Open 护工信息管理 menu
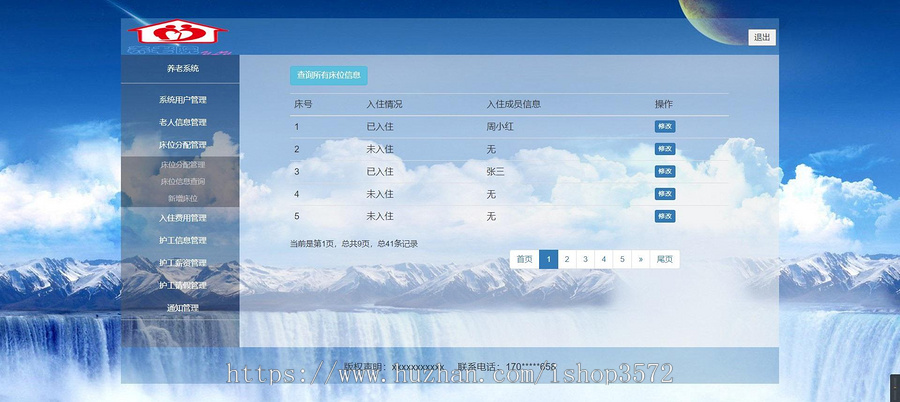This screenshot has height=402, width=900. pos(183,240)
